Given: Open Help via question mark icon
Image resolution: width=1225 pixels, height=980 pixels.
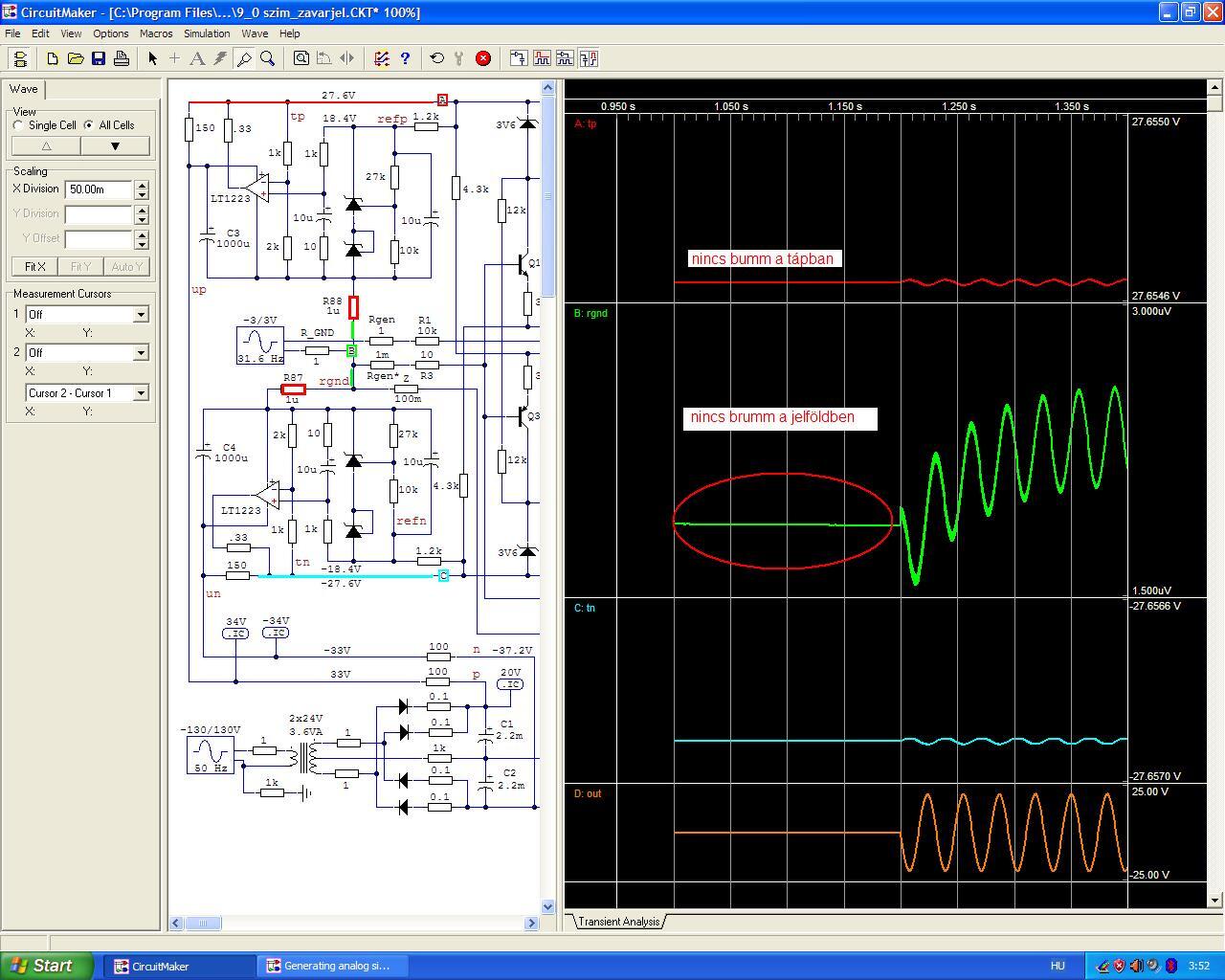Looking at the screenshot, I should click(x=405, y=58).
